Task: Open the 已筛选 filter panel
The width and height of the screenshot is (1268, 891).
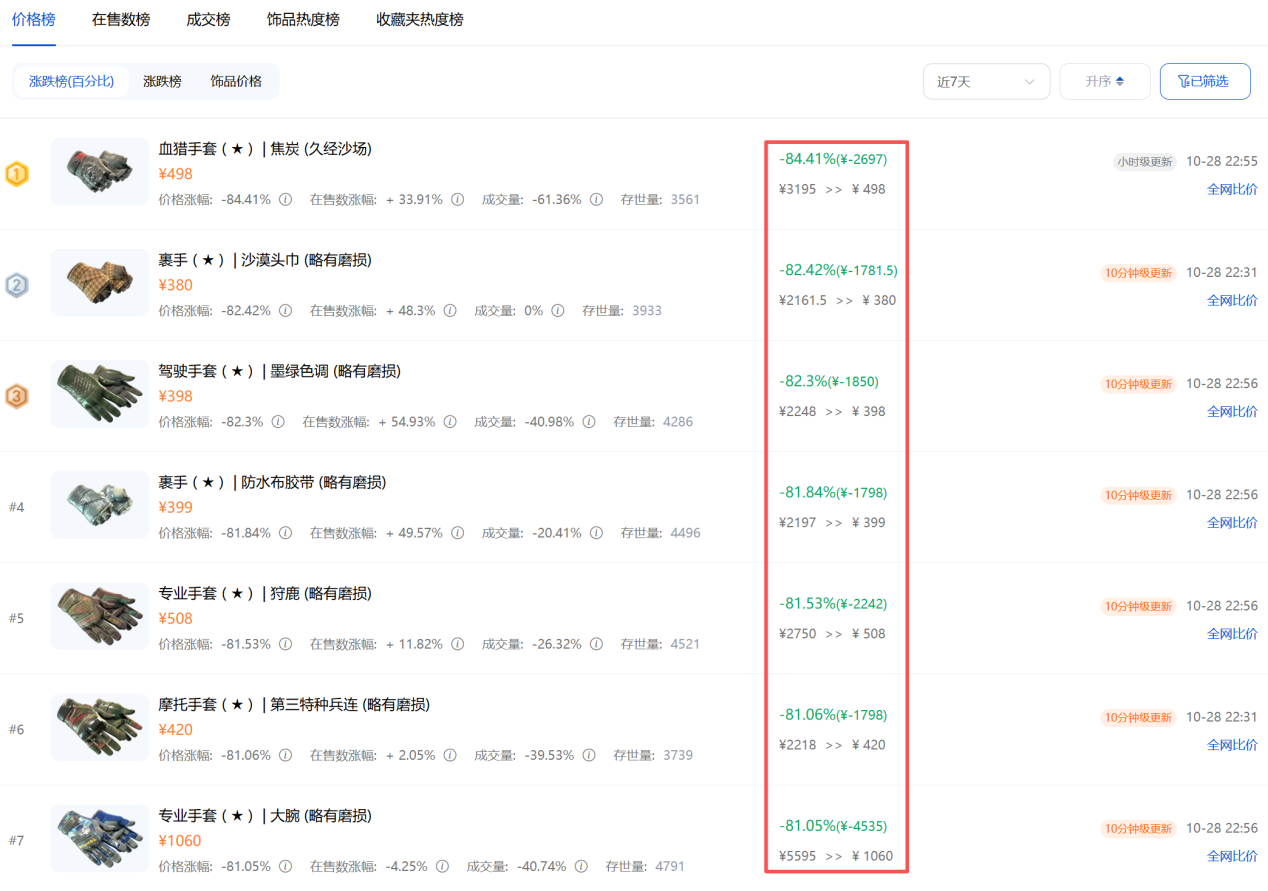Action: coord(1204,82)
